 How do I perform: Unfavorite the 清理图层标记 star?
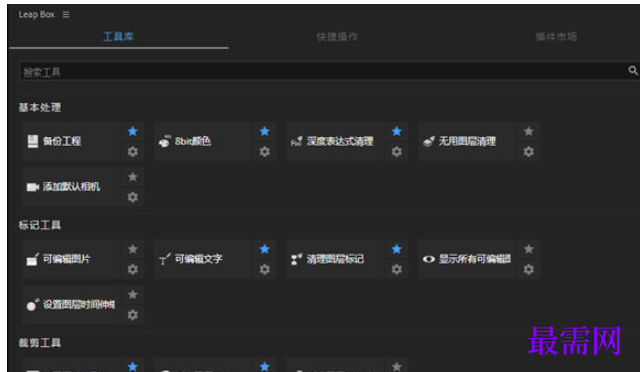pyautogui.click(x=396, y=249)
